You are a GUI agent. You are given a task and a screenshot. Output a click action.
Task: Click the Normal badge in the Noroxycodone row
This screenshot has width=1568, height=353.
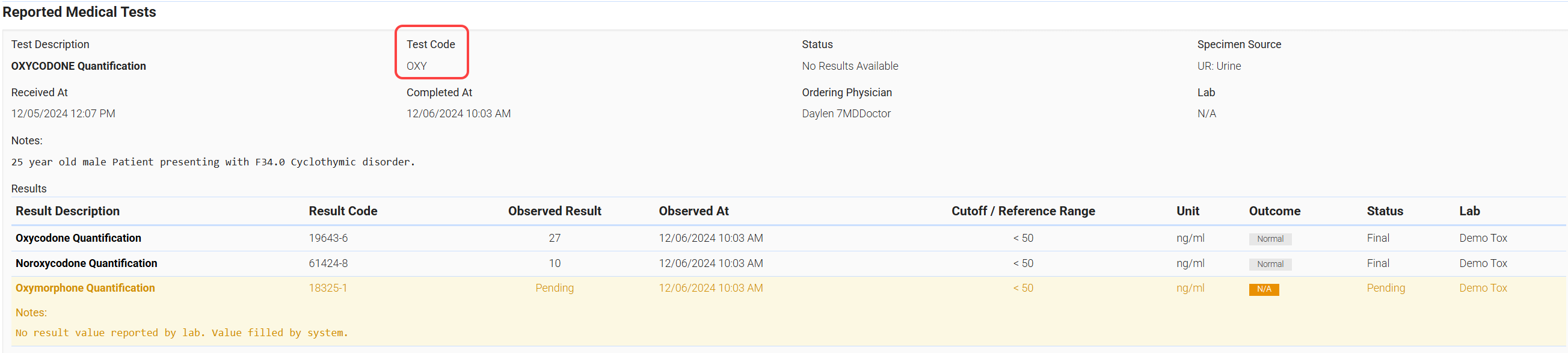(1269, 264)
